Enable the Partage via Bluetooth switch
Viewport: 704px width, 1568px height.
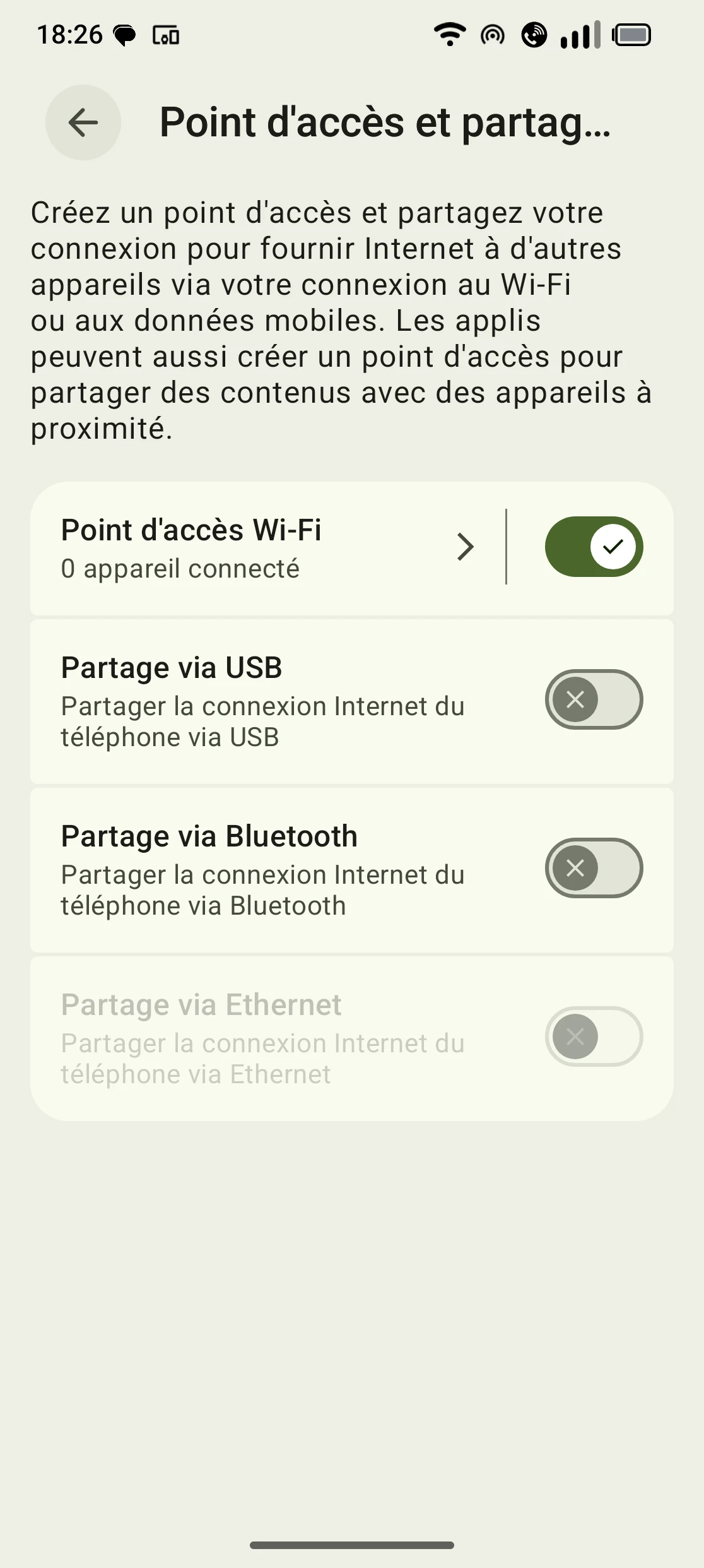pos(594,868)
